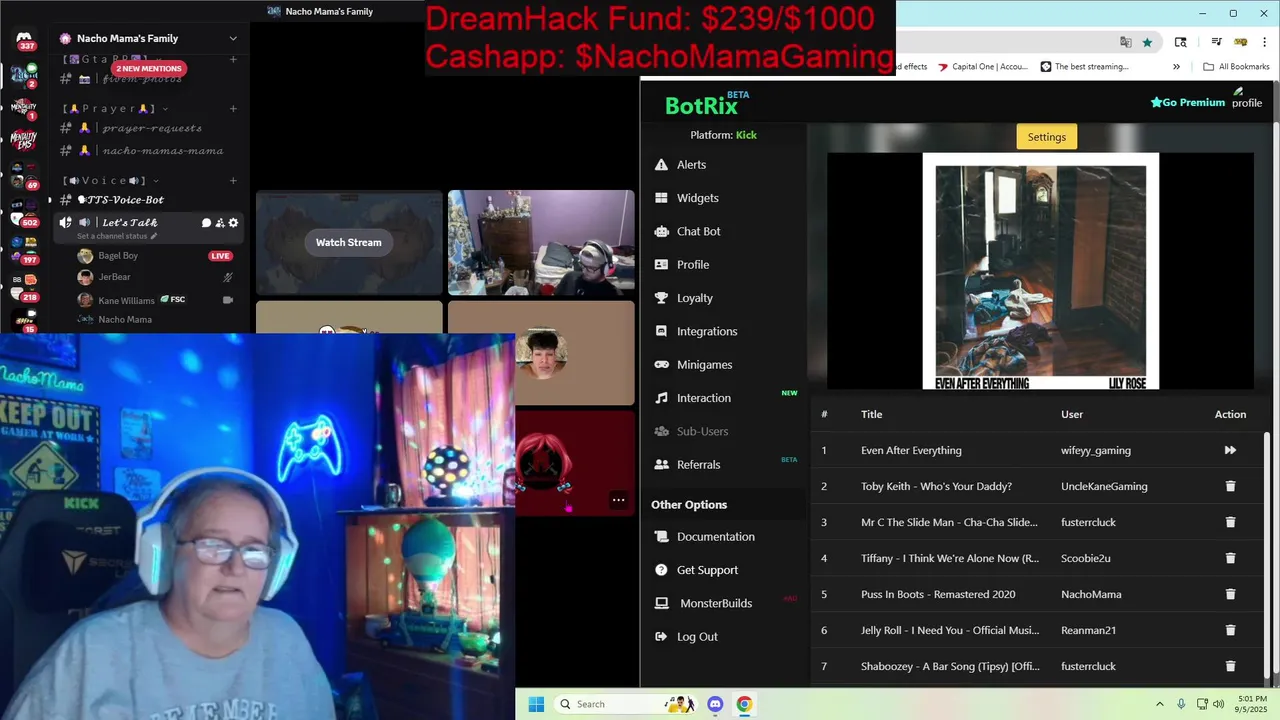The image size is (1280, 720).
Task: Open Widgets in BotRix sidebar
Action: [687, 198]
